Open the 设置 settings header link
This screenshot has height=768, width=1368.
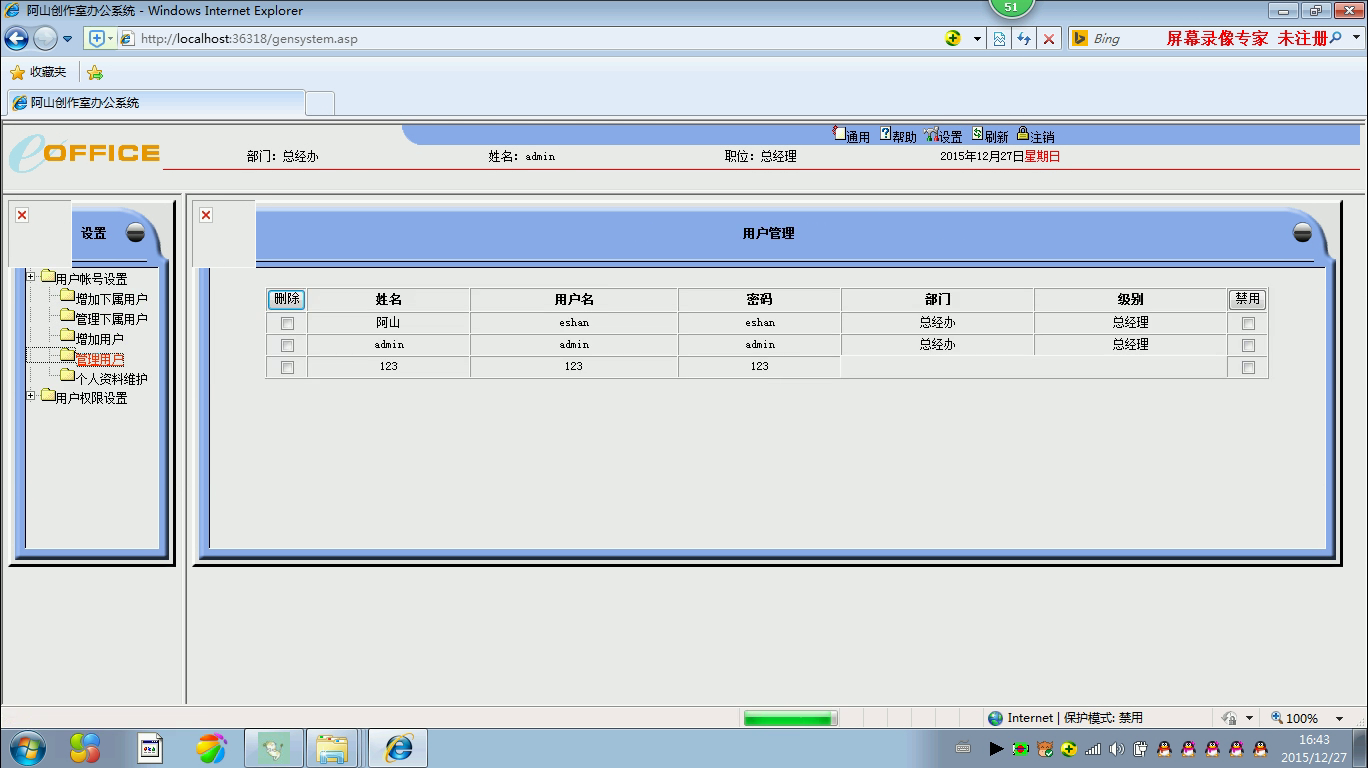click(943, 135)
